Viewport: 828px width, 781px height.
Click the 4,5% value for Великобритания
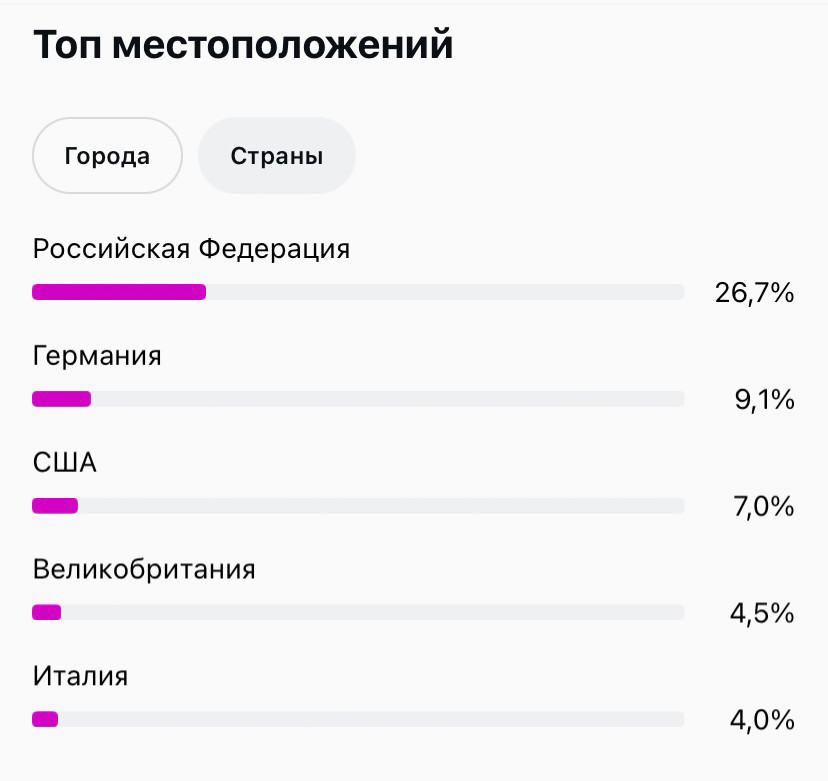pyautogui.click(x=761, y=612)
